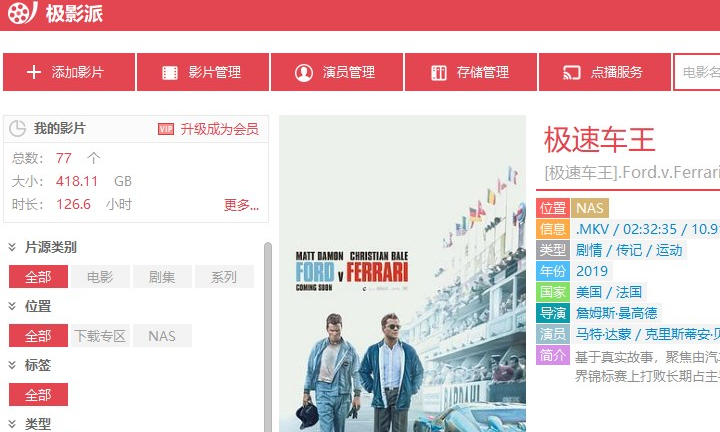The image size is (720, 432).
Task: Click the VIP badge icon
Action: click(x=166, y=129)
